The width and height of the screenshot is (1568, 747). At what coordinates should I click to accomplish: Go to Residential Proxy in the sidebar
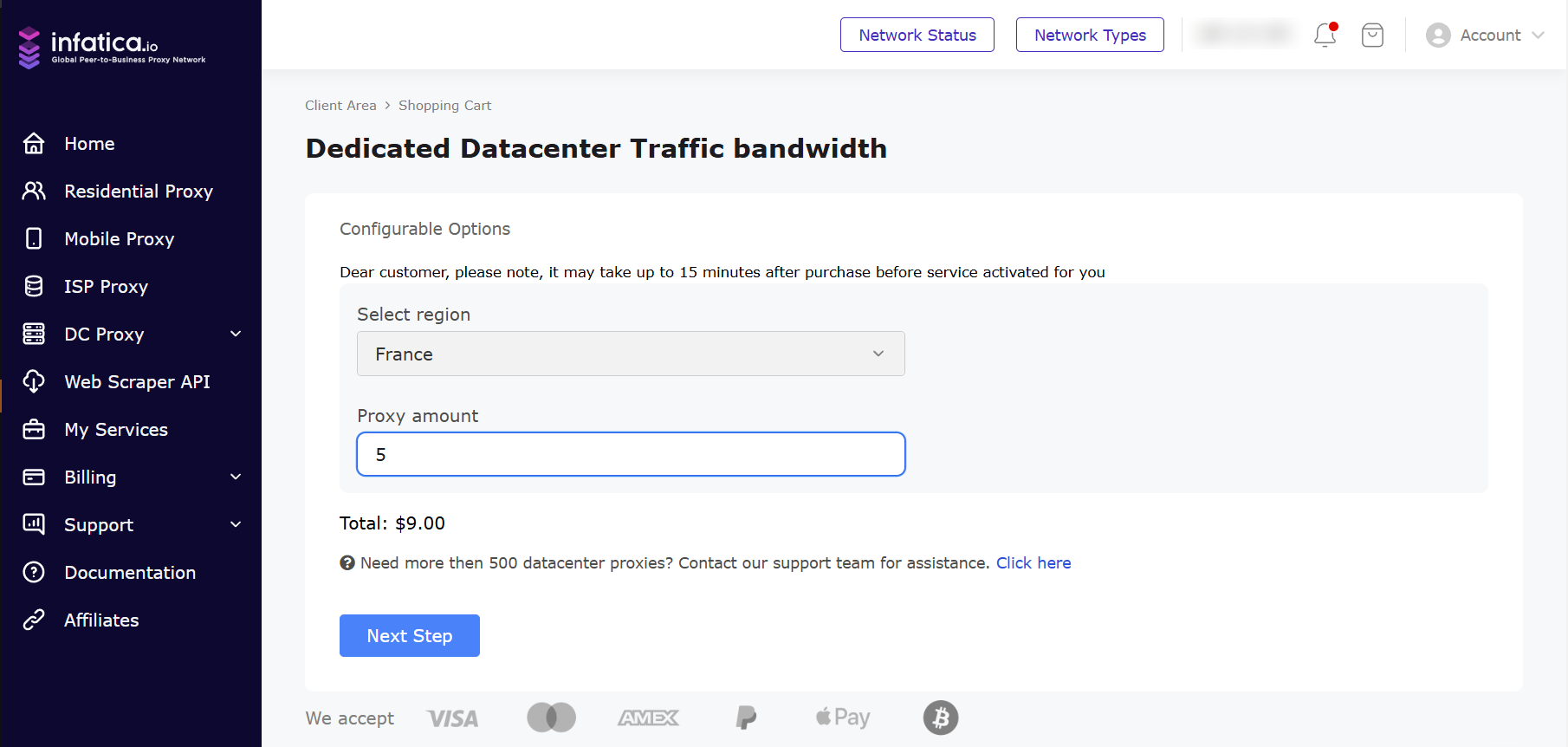(x=139, y=191)
